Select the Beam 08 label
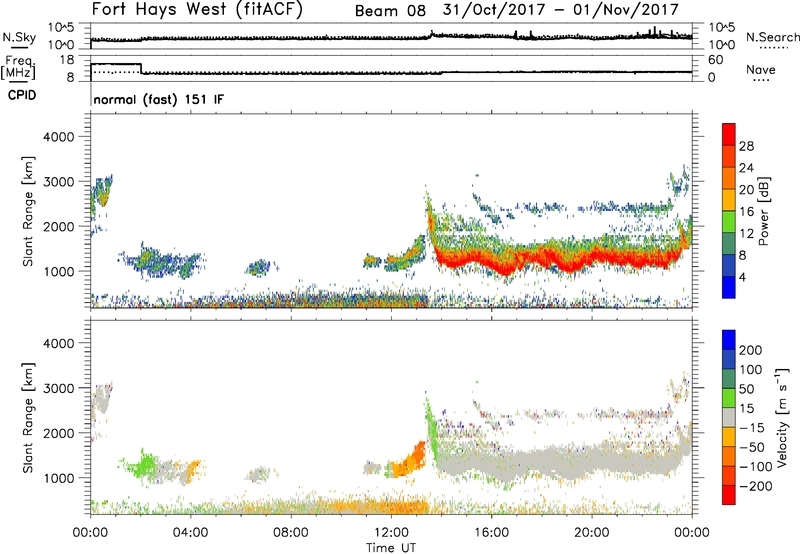The width and height of the screenshot is (800, 554). click(390, 11)
